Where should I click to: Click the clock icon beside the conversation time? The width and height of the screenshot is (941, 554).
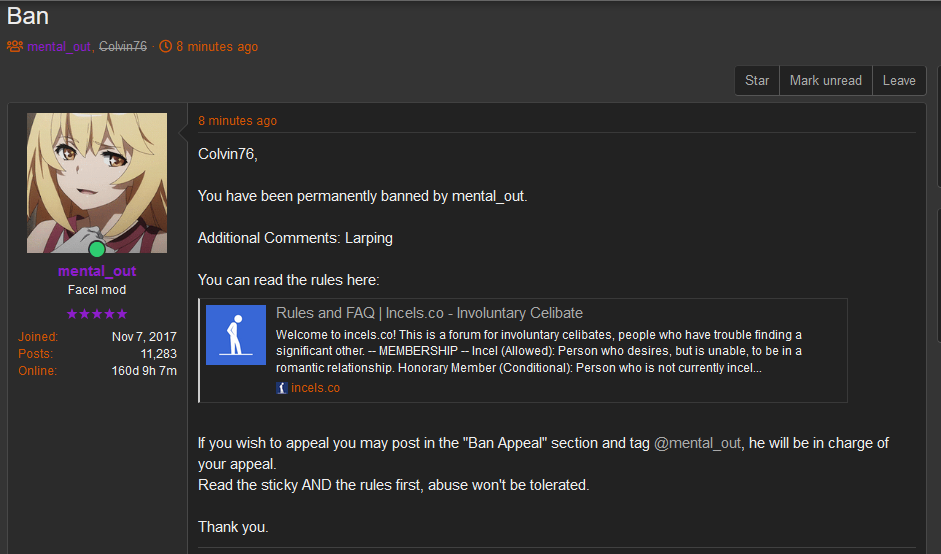point(165,46)
